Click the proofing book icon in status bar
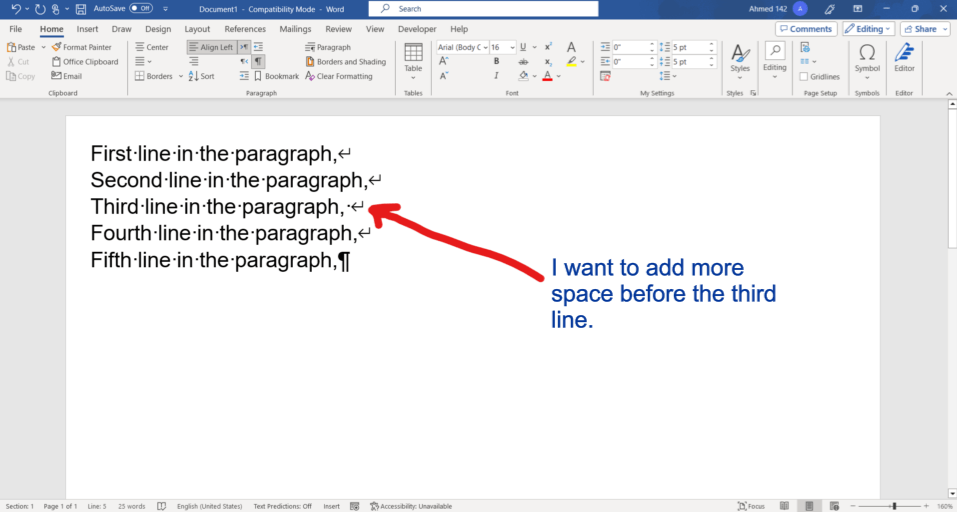The width and height of the screenshot is (957, 512). click(x=161, y=506)
